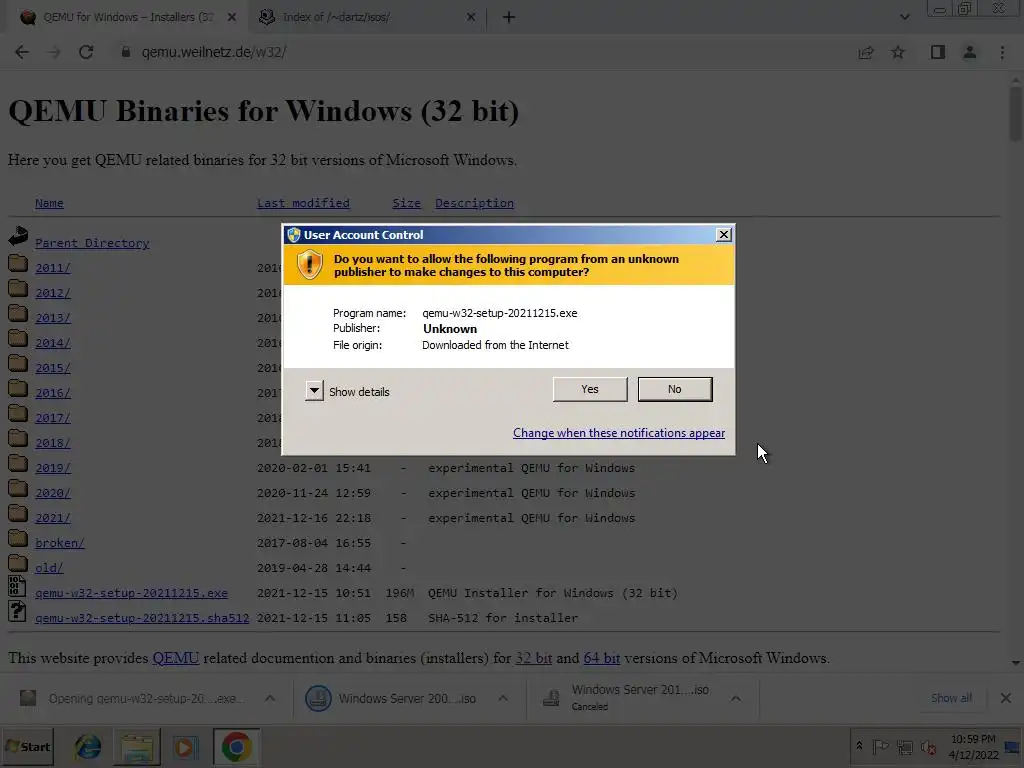
Task: Open the 2017/ folder link
Action: coord(52,418)
